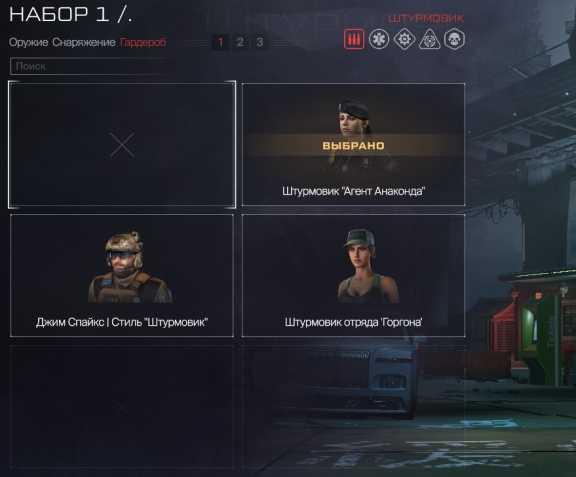
Task: Switch to the Гардероб tab
Action: point(143,42)
